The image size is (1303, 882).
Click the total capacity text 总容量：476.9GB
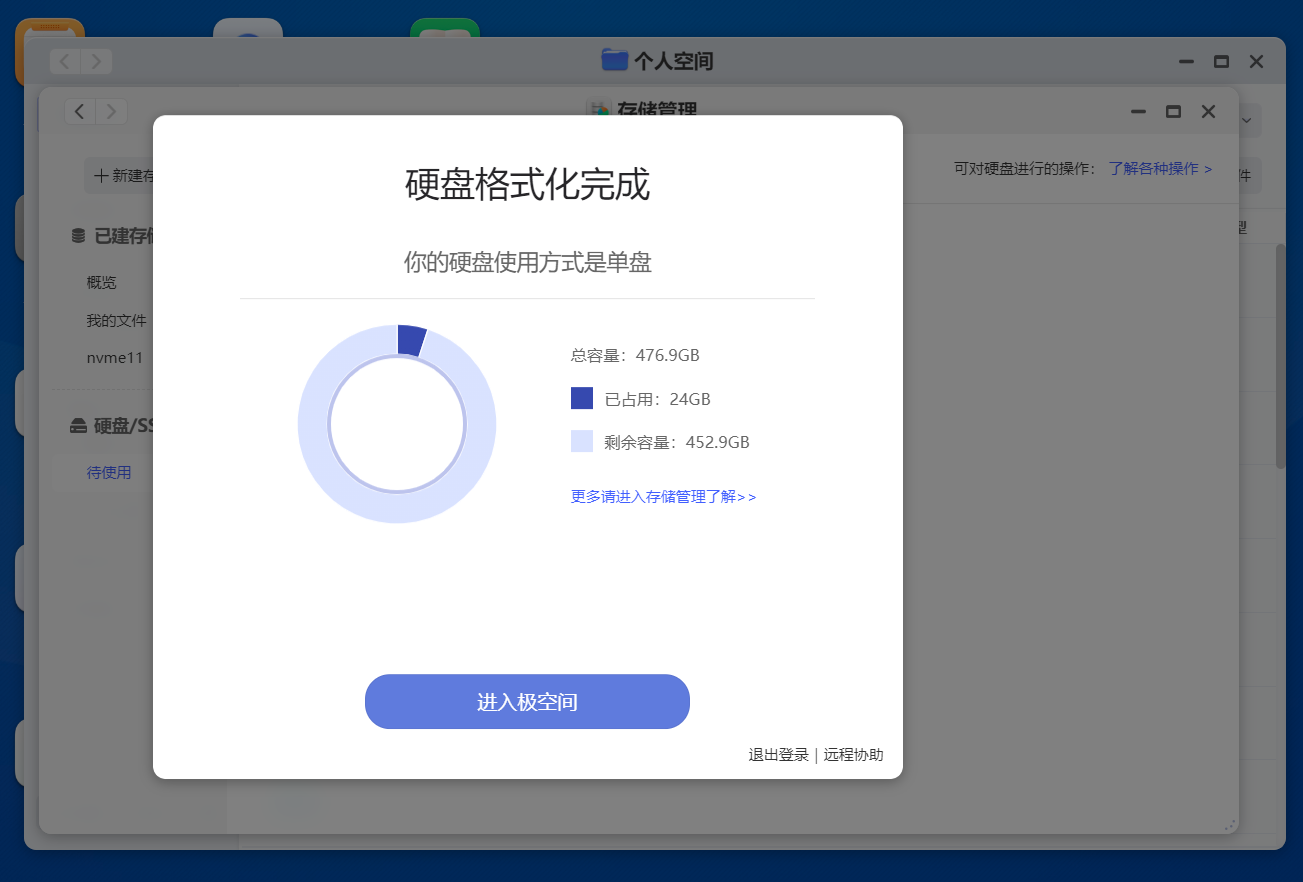pos(635,355)
